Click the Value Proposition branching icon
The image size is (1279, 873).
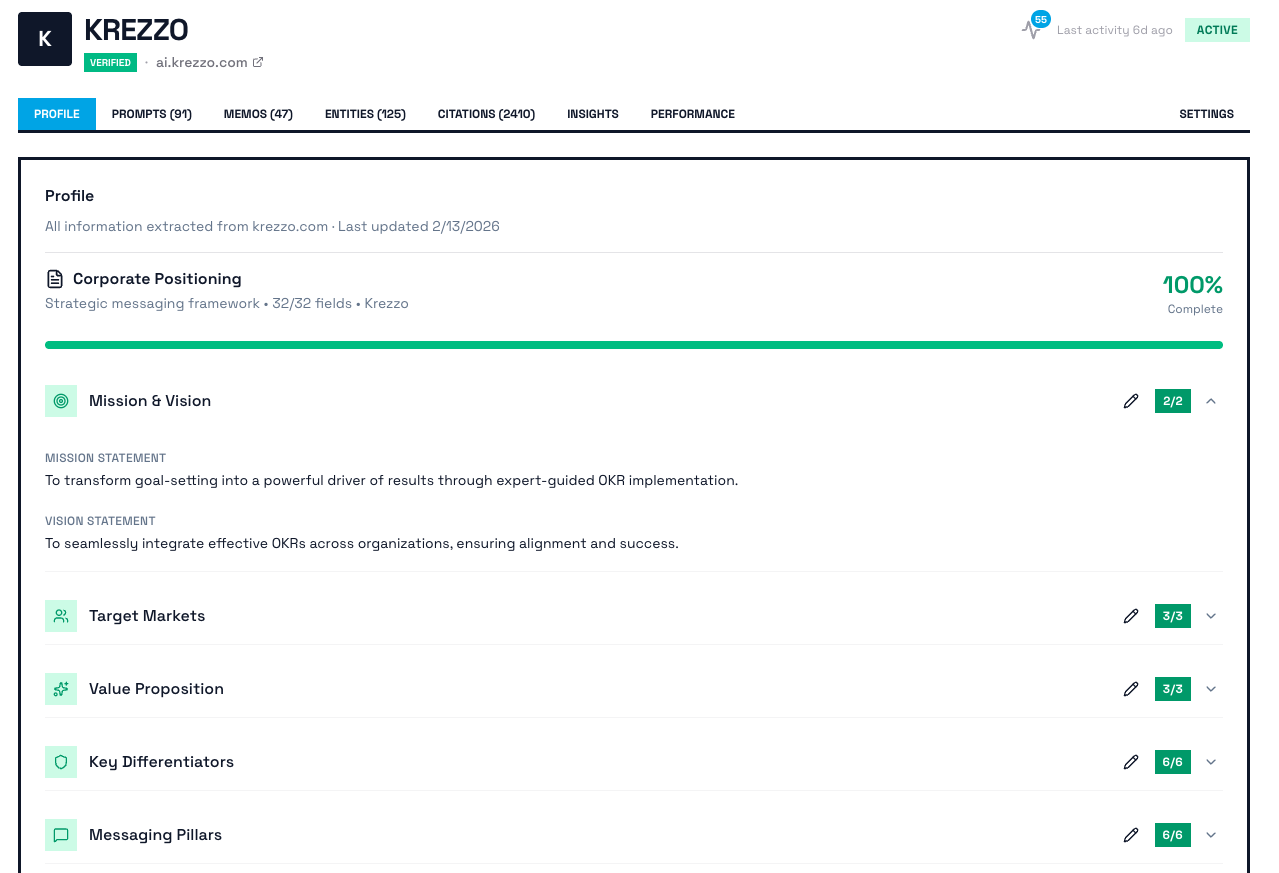[x=61, y=689]
